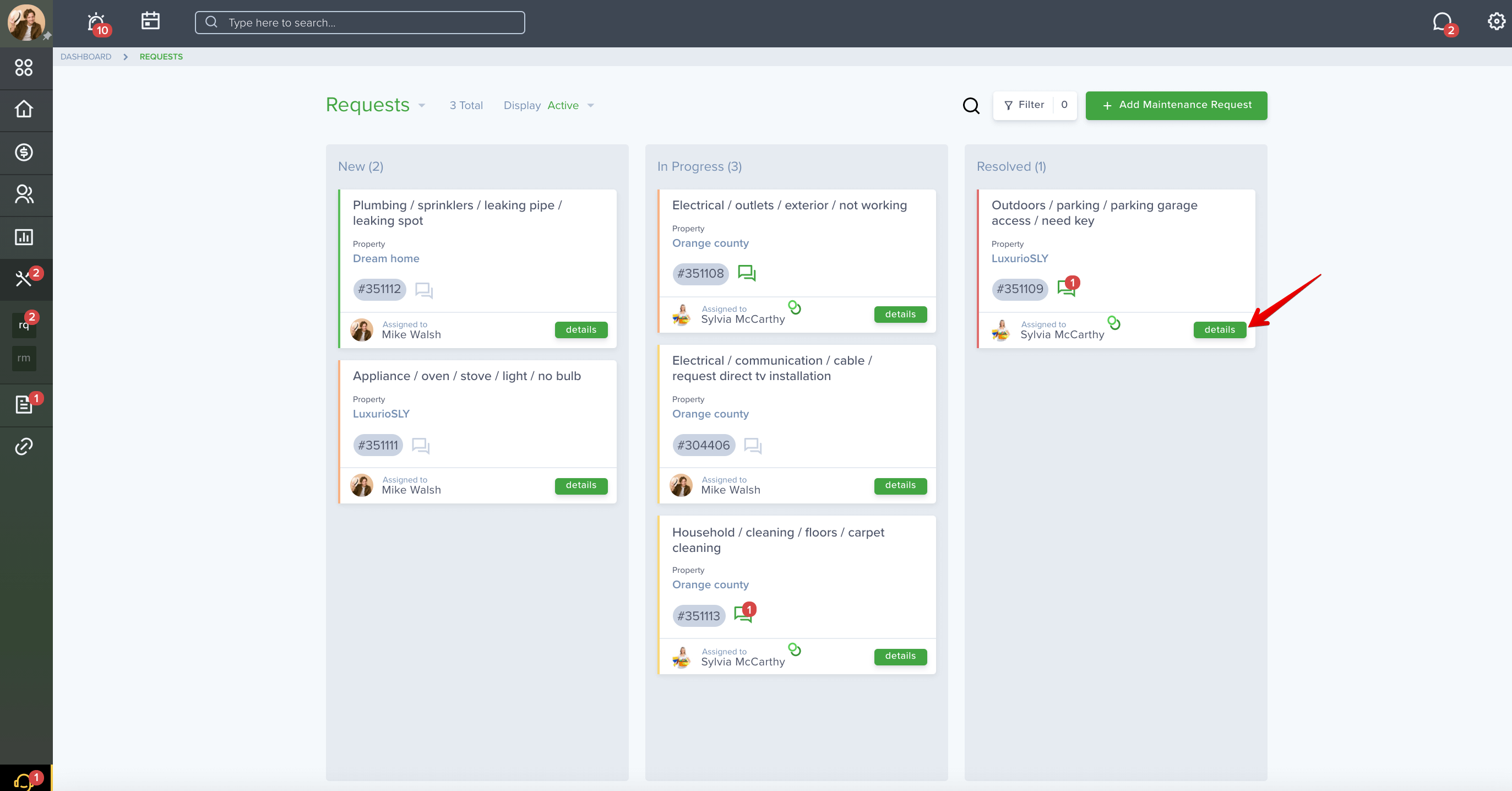This screenshot has height=791, width=1512.
Task: Open the Filter button
Action: tap(1035, 105)
